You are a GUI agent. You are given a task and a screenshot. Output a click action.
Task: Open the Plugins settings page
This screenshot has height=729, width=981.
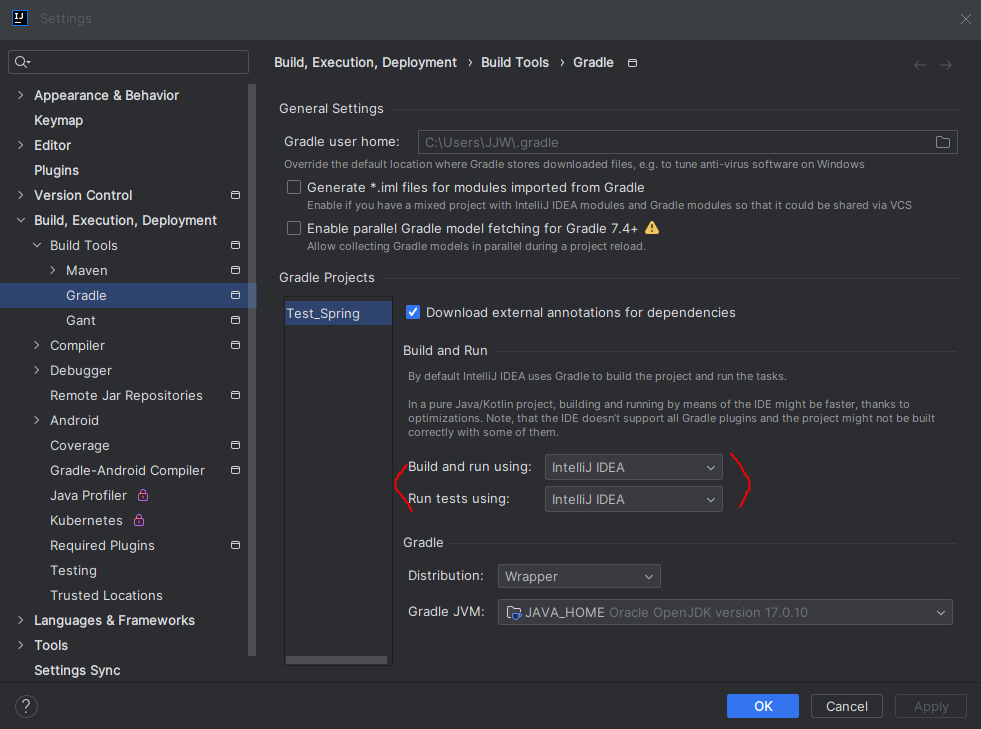click(56, 170)
